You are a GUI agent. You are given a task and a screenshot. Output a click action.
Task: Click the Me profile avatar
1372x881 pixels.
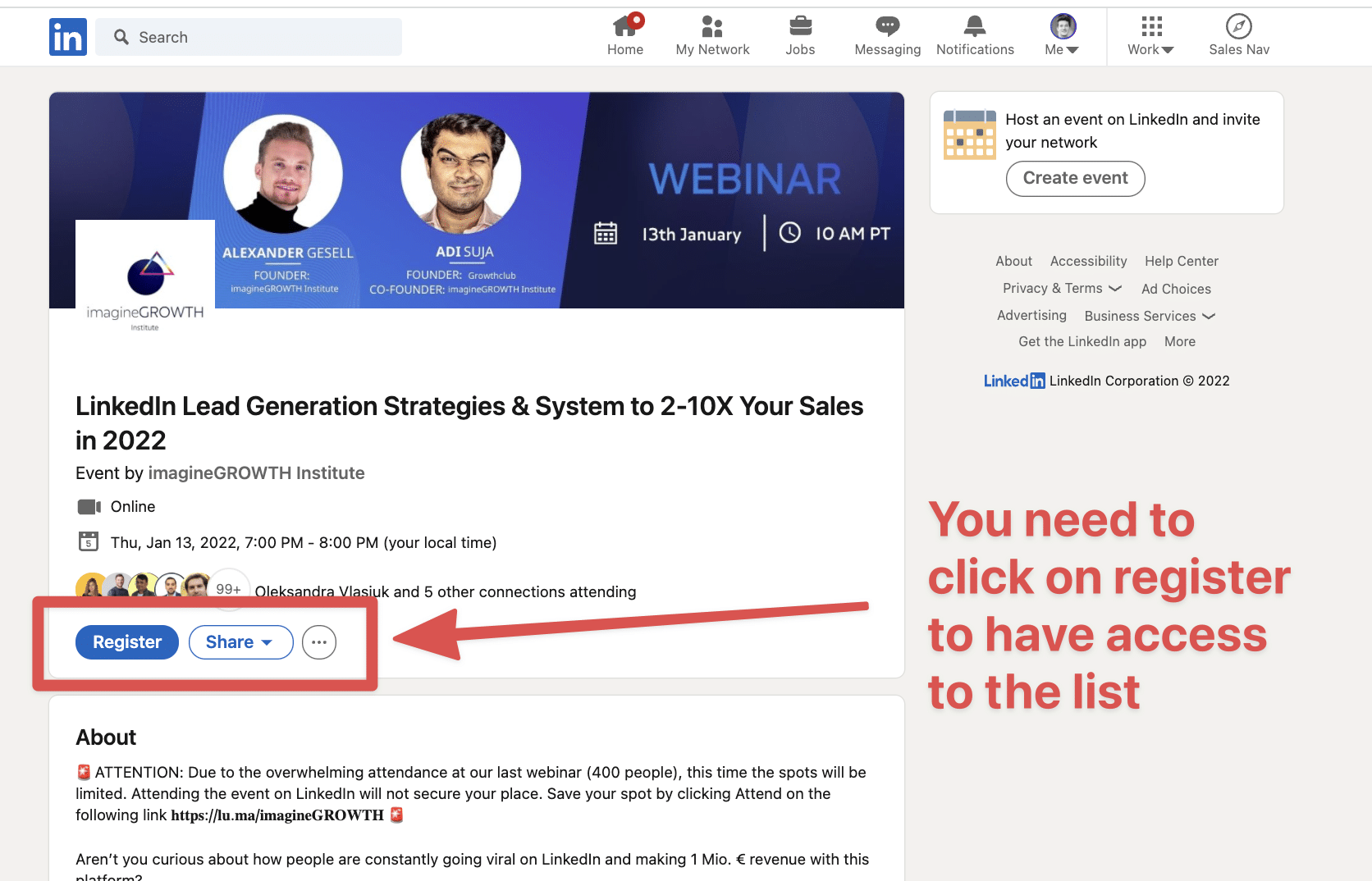(1063, 26)
